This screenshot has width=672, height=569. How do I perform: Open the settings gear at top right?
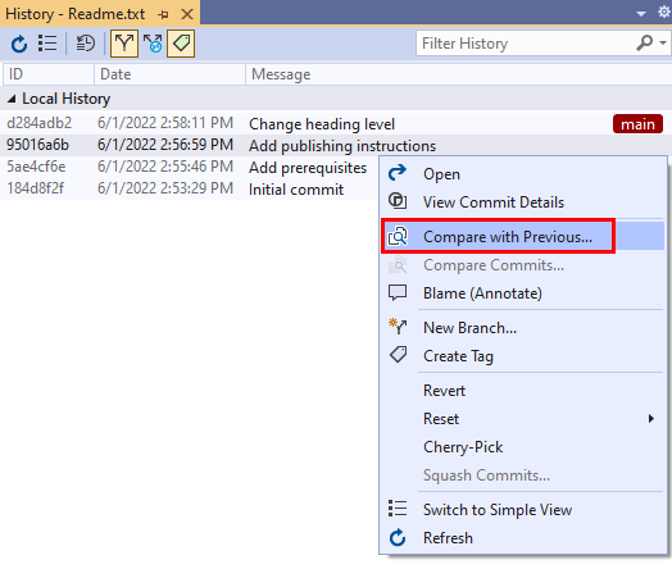[x=663, y=12]
